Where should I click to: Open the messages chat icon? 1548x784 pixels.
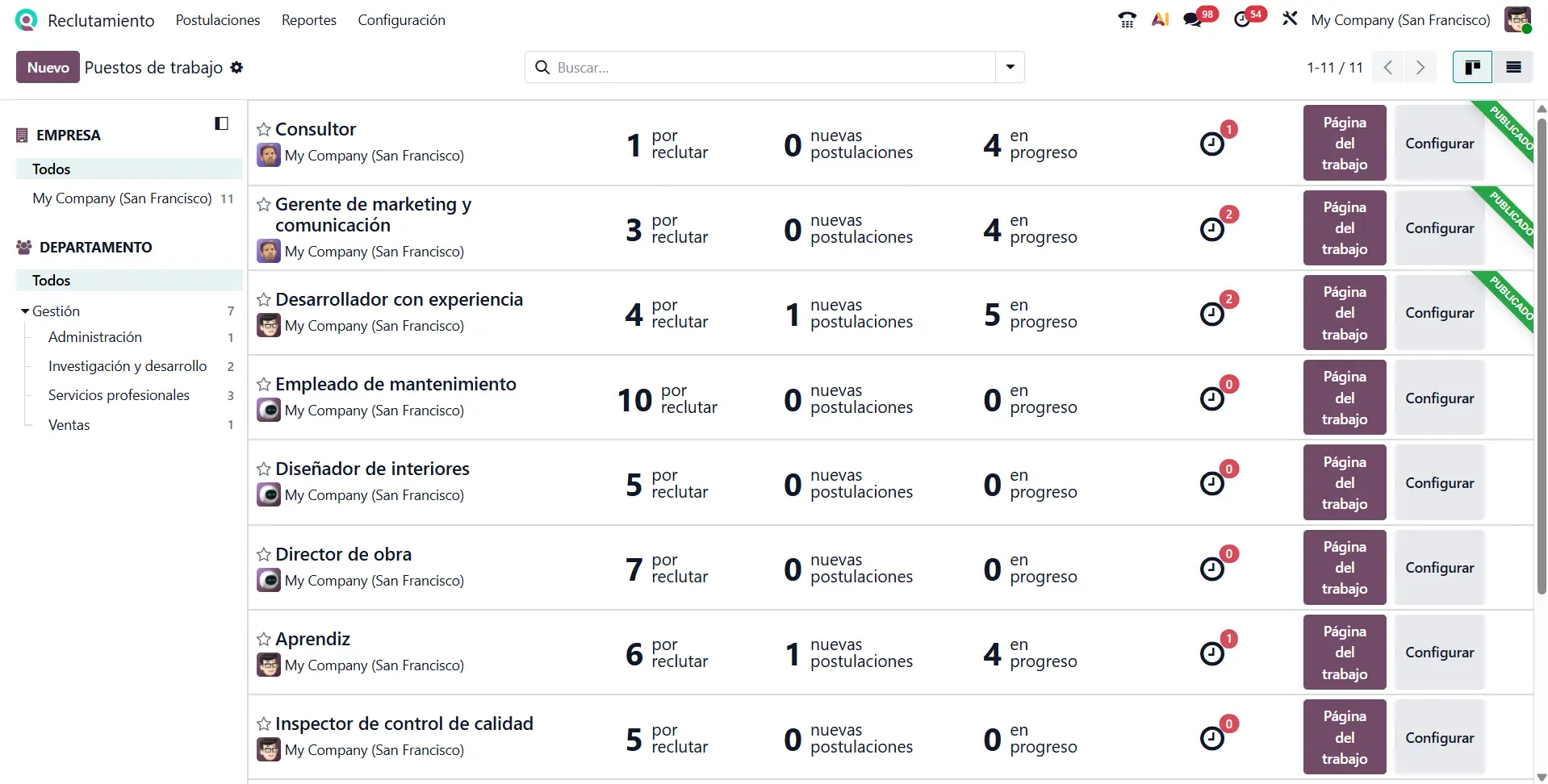(1193, 20)
